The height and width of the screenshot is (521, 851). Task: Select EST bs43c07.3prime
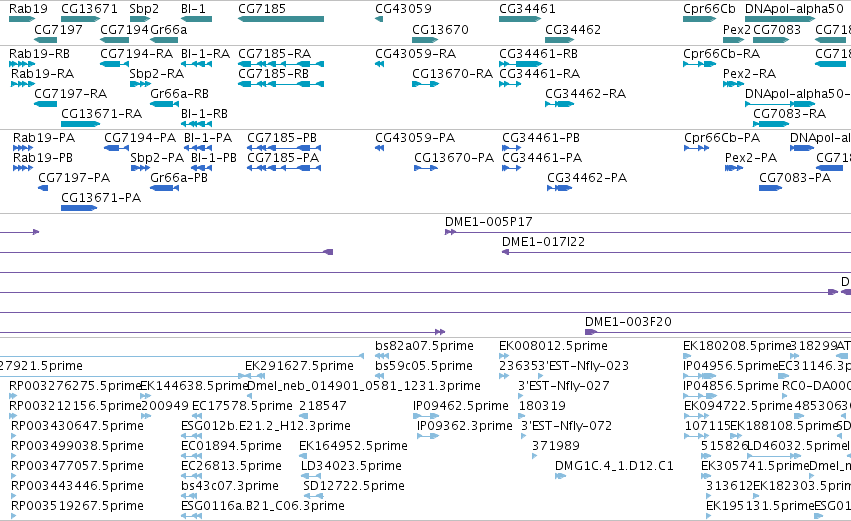click(189, 496)
